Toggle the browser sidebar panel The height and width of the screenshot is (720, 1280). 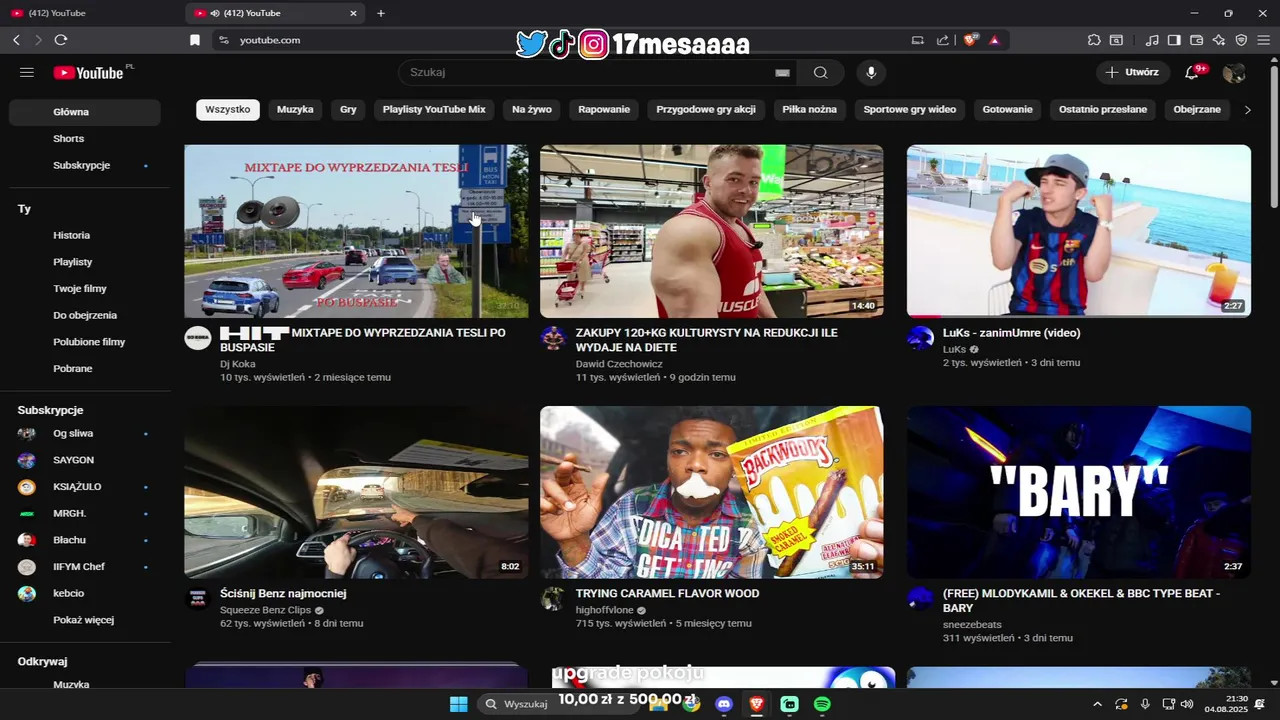click(x=1174, y=40)
